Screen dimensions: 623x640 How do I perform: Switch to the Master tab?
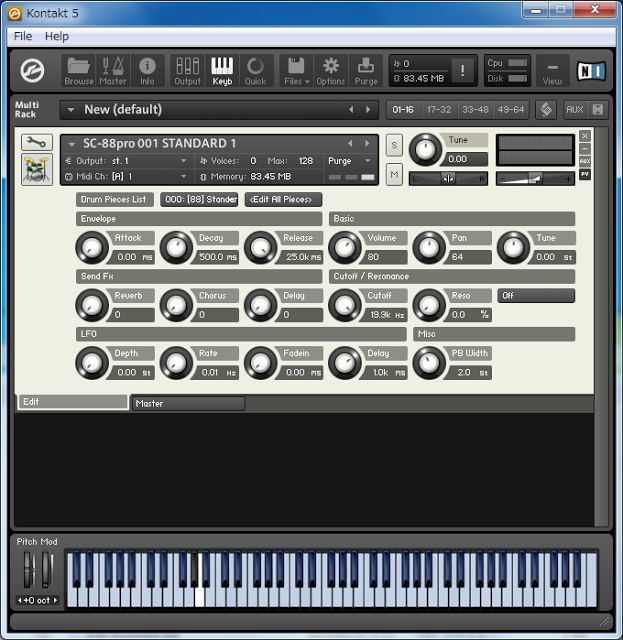(x=188, y=404)
